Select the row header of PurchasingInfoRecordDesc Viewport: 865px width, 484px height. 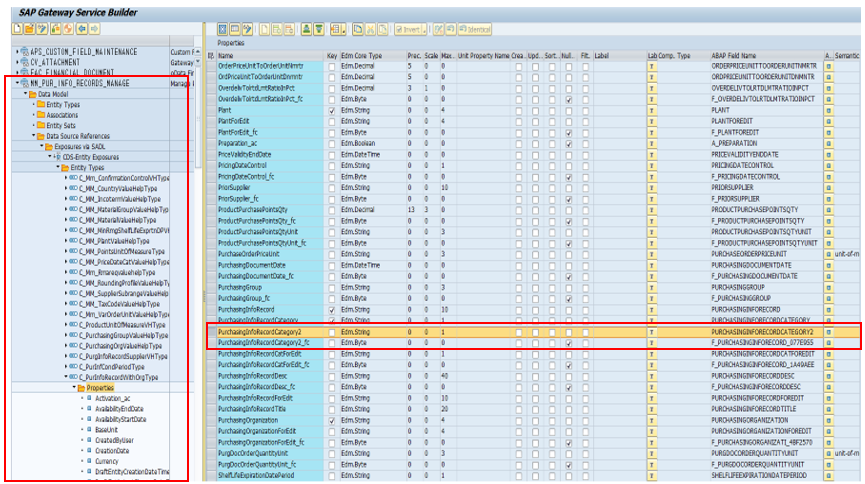(211, 376)
